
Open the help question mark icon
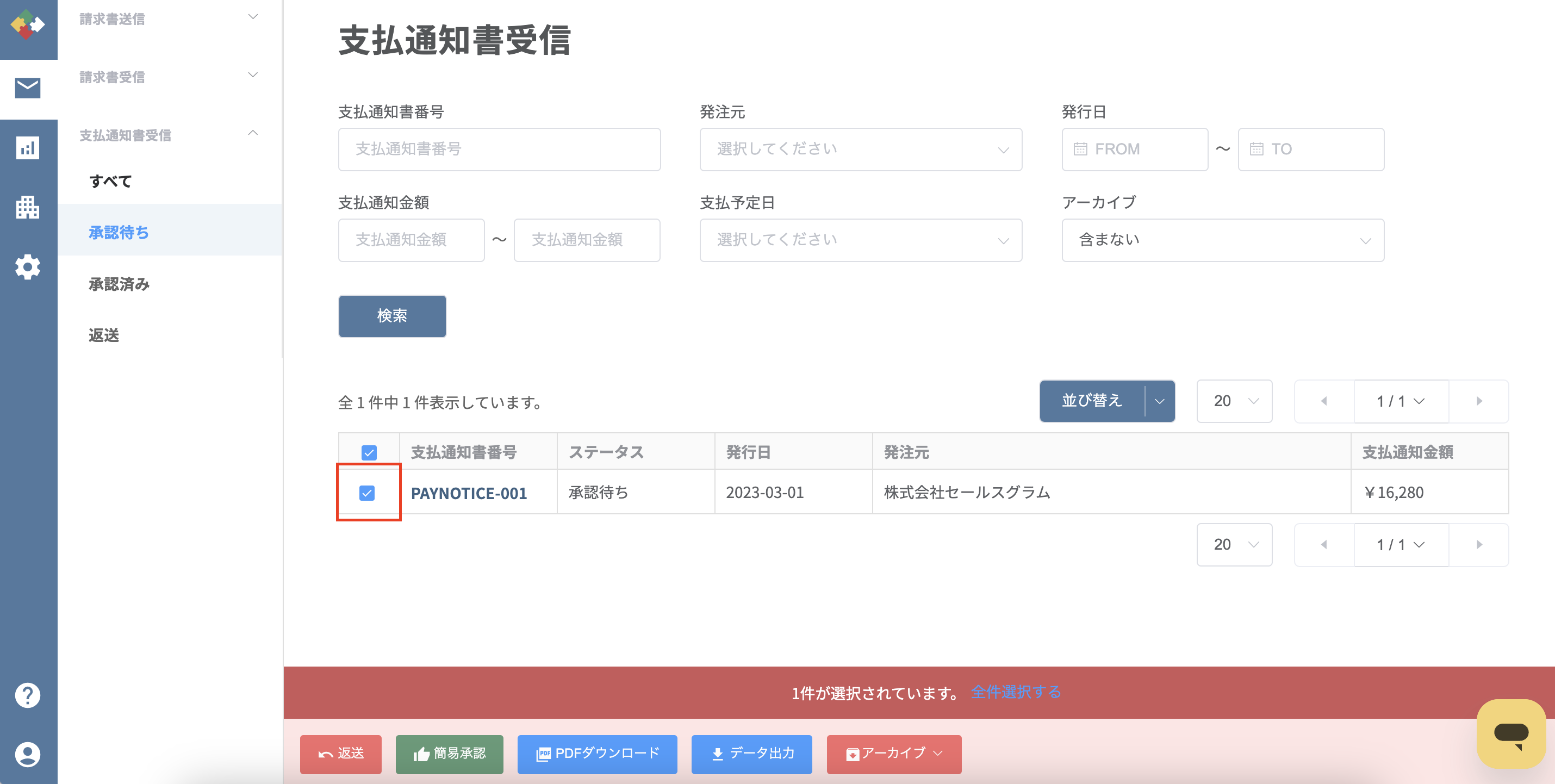click(28, 695)
